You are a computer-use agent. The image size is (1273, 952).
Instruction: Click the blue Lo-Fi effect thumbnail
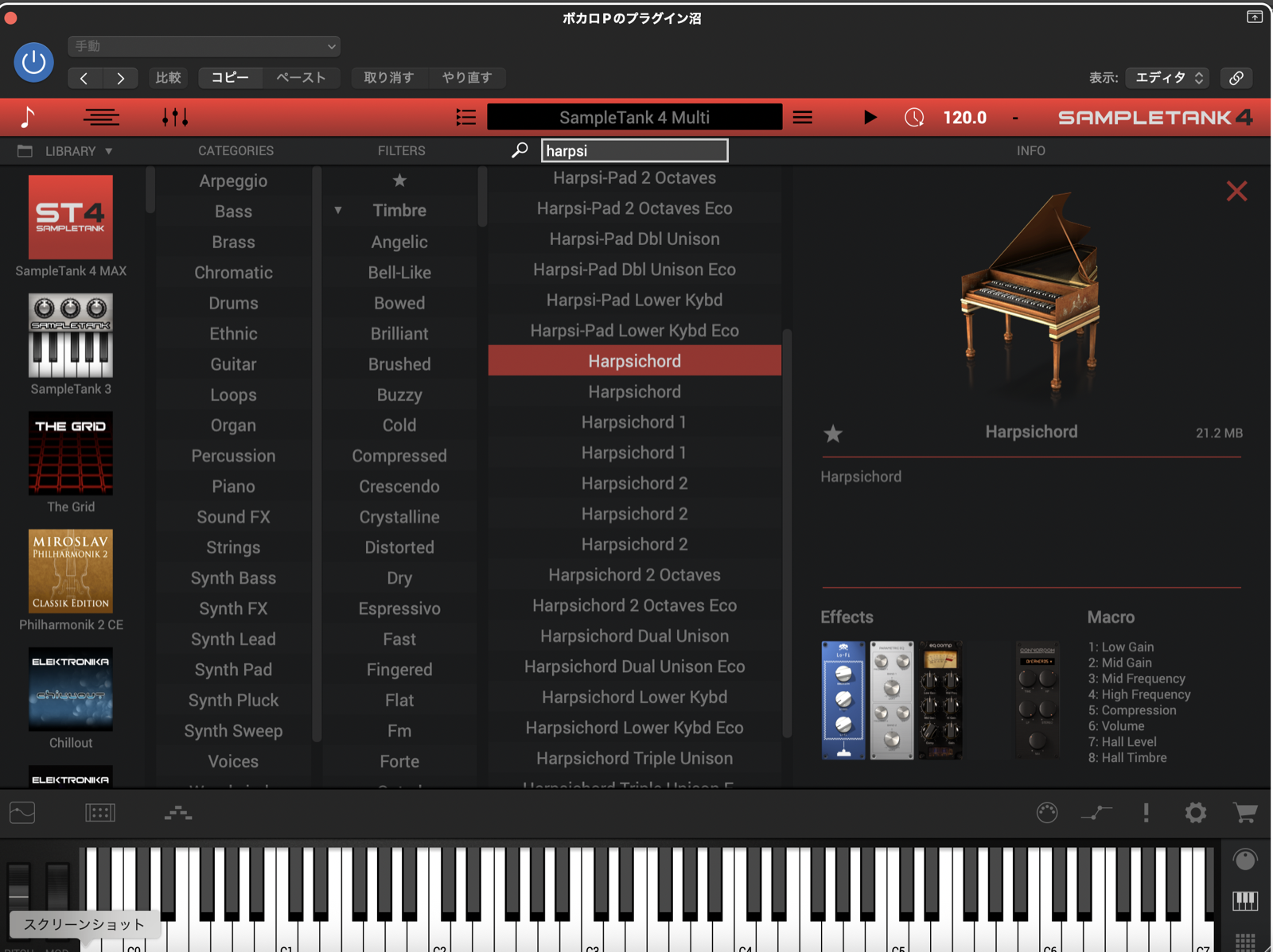843,700
